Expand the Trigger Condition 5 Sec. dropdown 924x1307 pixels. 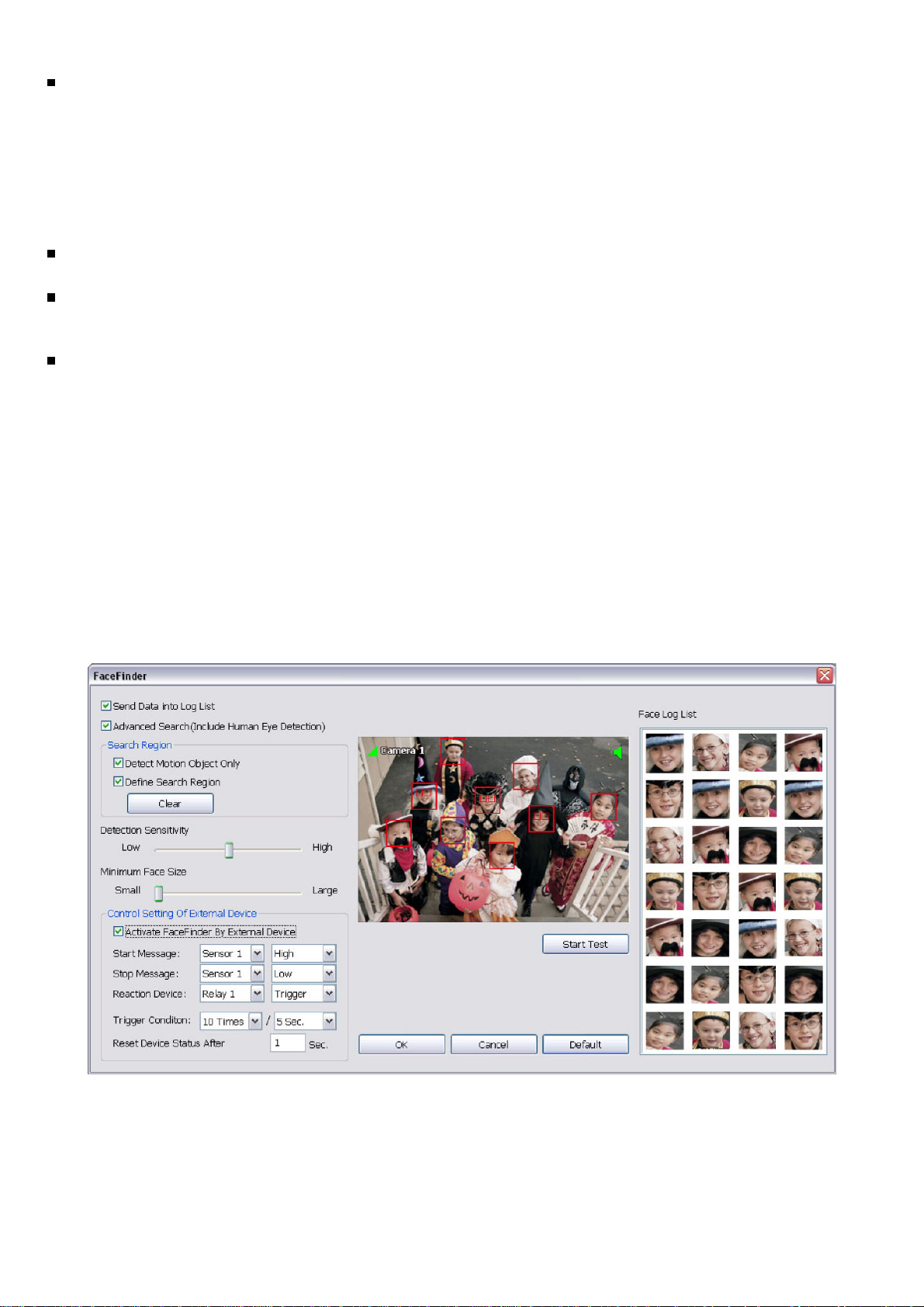[329, 1022]
